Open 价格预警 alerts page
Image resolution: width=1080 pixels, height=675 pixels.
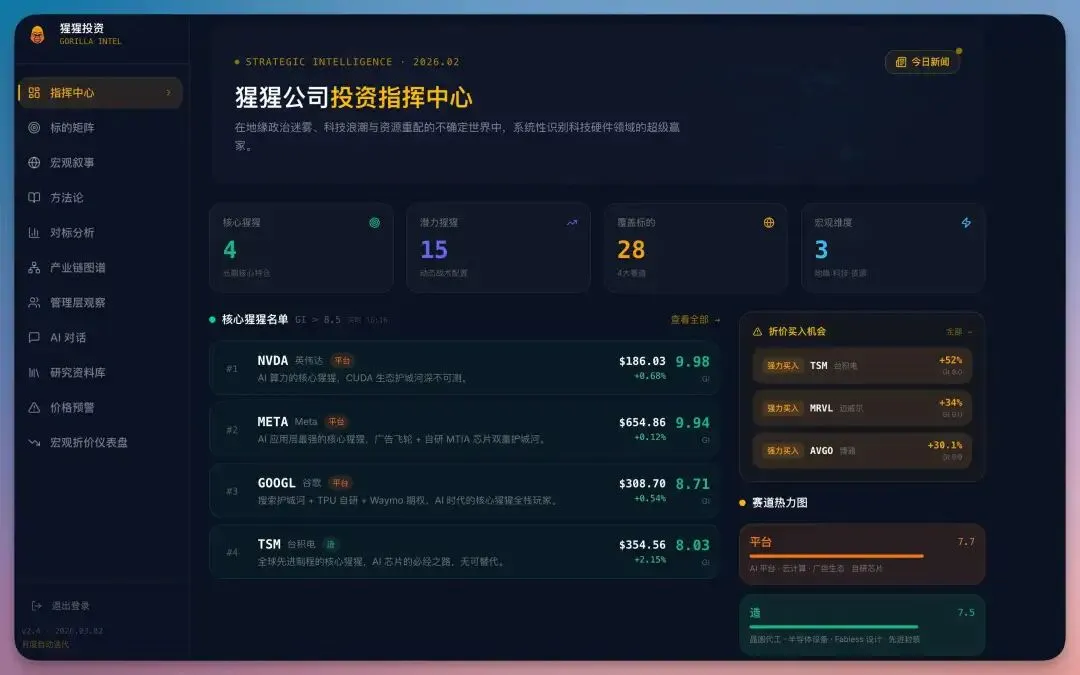pos(101,408)
